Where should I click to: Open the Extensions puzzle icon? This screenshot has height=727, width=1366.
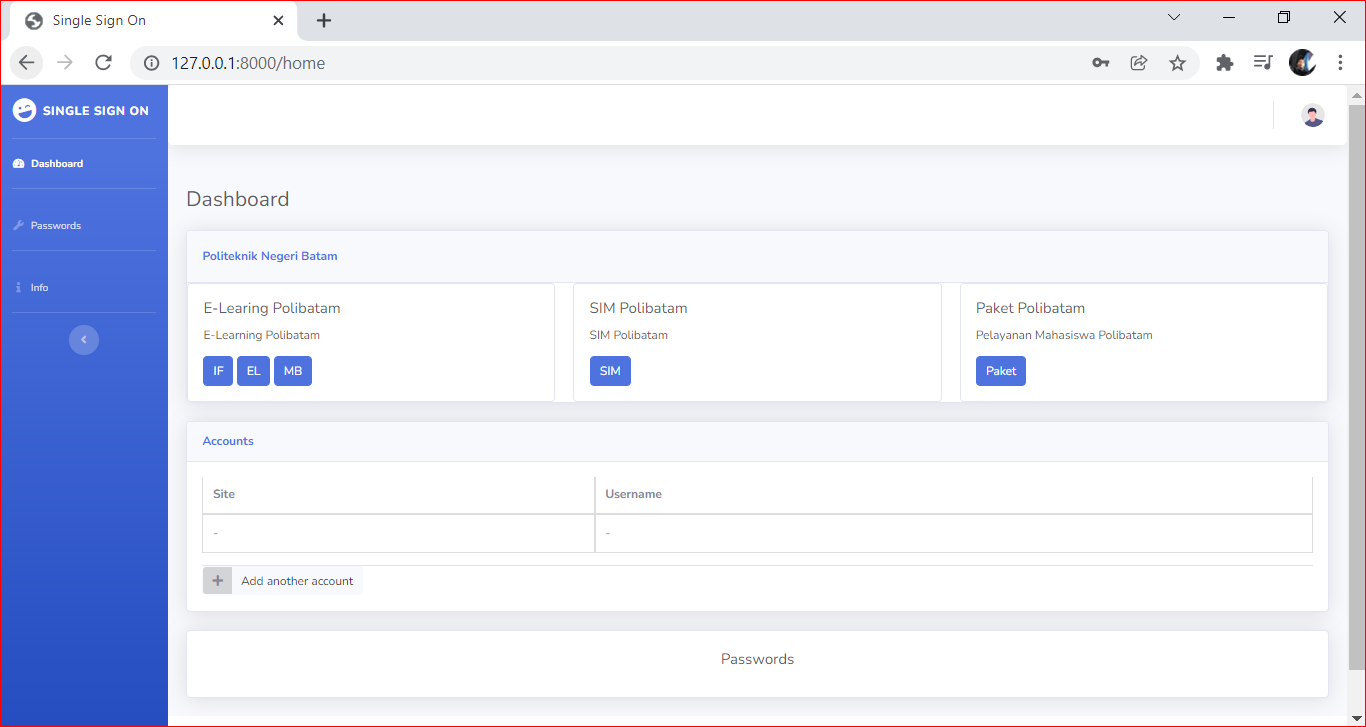click(1224, 63)
